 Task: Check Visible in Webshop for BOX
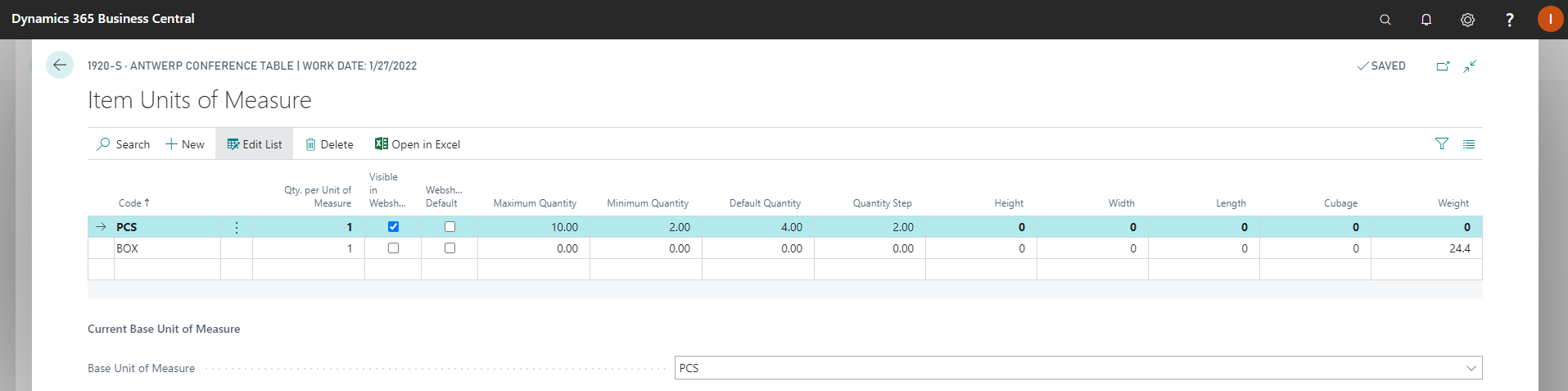pos(393,248)
